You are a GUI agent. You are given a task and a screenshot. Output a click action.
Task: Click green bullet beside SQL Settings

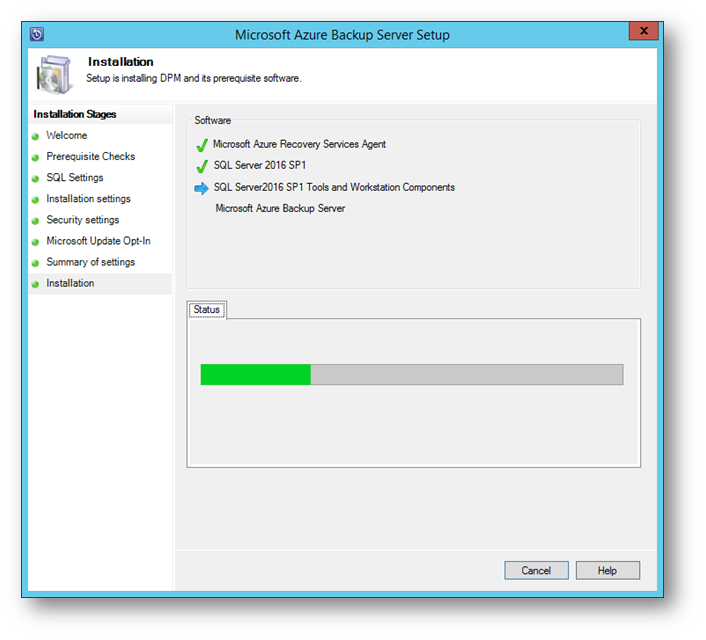pyautogui.click(x=36, y=179)
